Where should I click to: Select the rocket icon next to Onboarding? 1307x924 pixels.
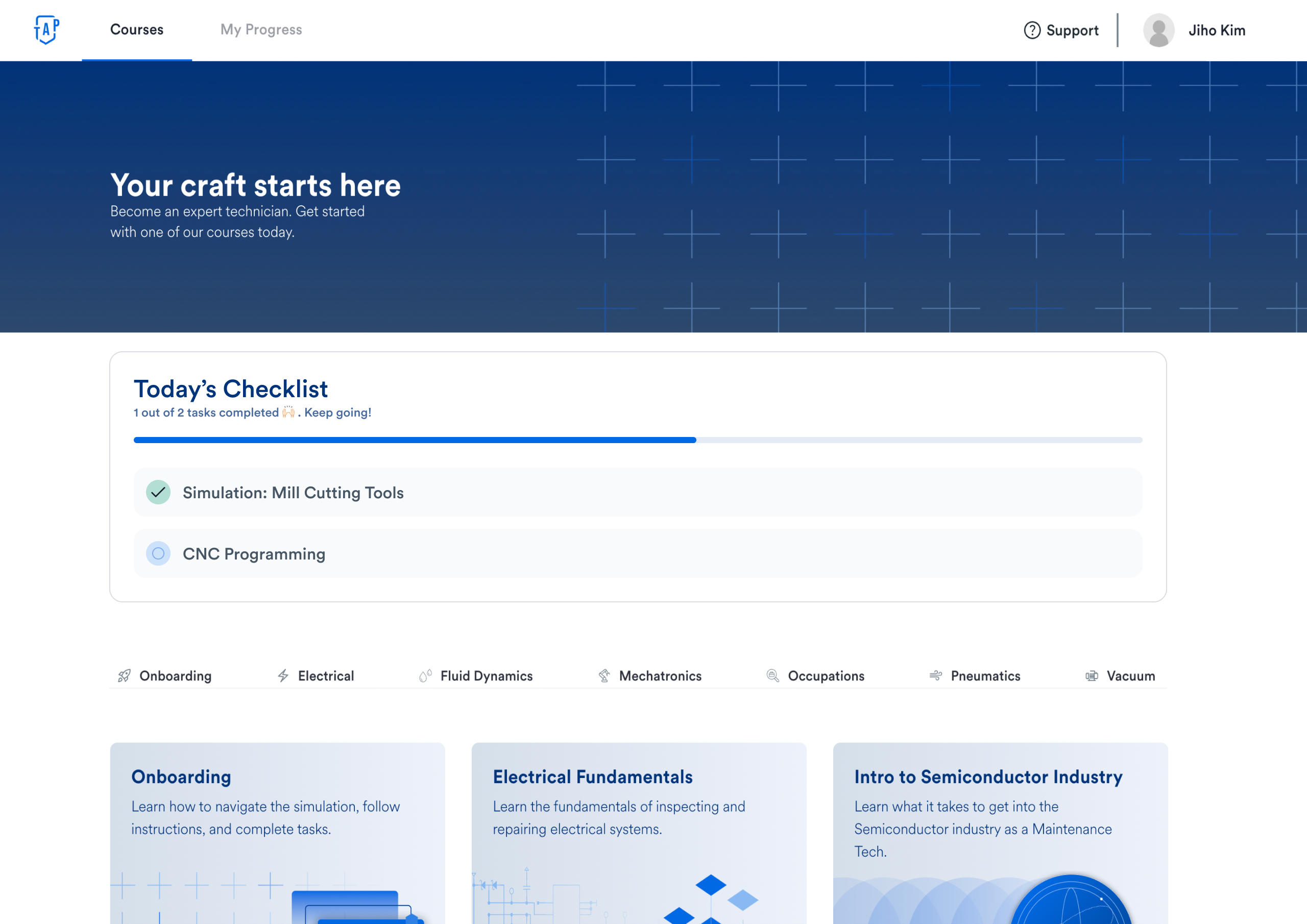pos(124,676)
